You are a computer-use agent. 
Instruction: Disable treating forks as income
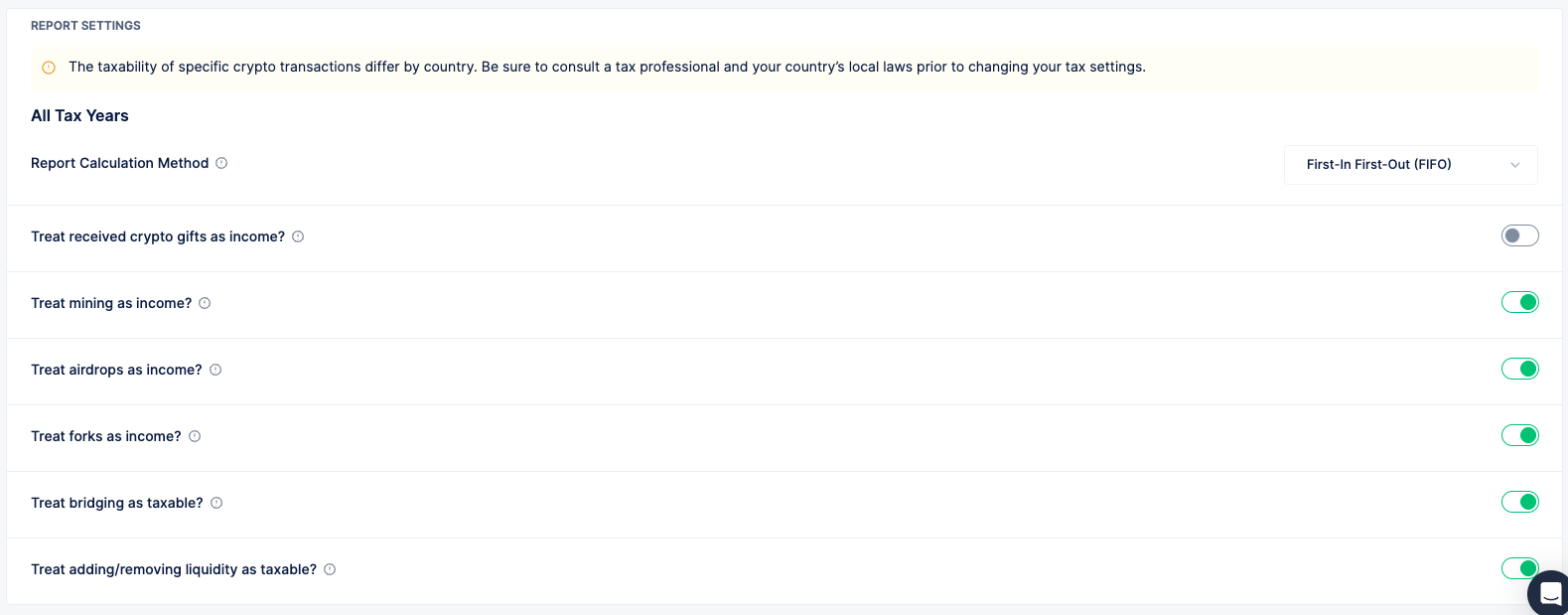click(x=1519, y=434)
